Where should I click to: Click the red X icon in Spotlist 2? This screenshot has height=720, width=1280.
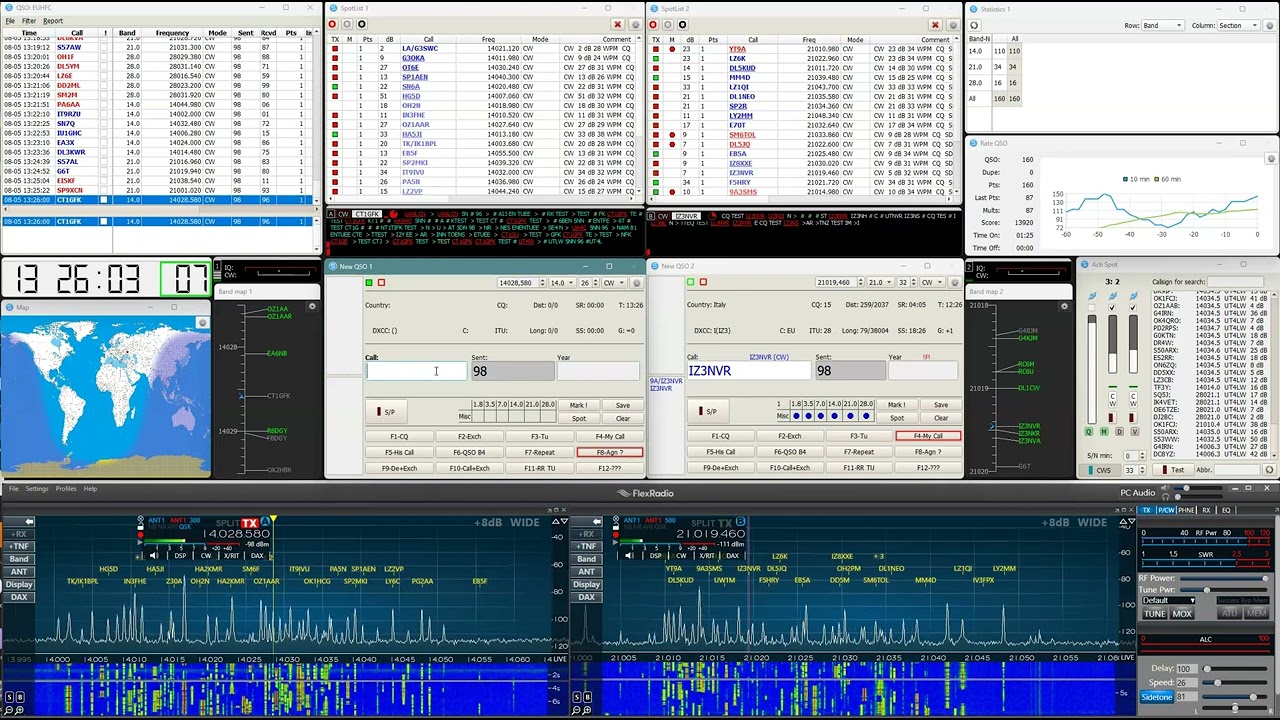[935, 25]
